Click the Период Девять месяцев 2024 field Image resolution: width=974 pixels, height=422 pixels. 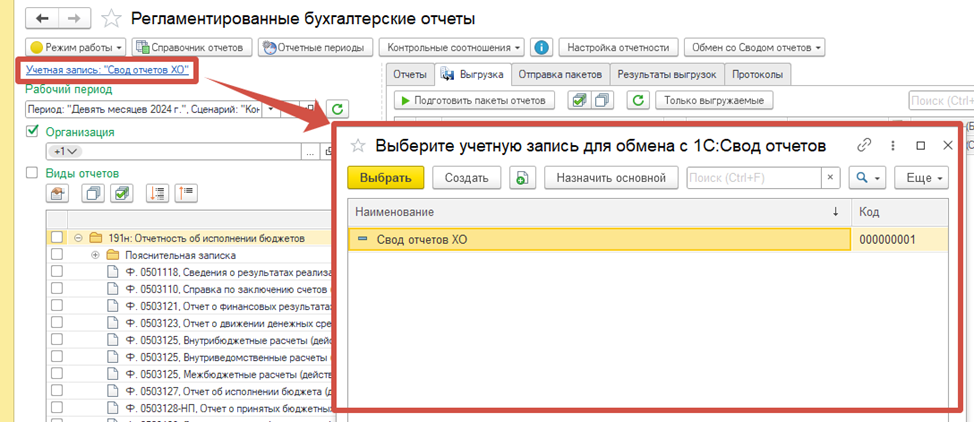tap(145, 110)
